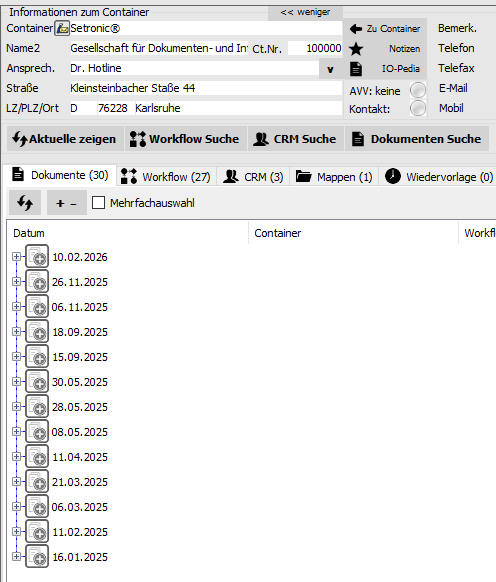This screenshot has height=582, width=496.
Task: Click the Aktuelle zeigen button
Action: point(65,139)
